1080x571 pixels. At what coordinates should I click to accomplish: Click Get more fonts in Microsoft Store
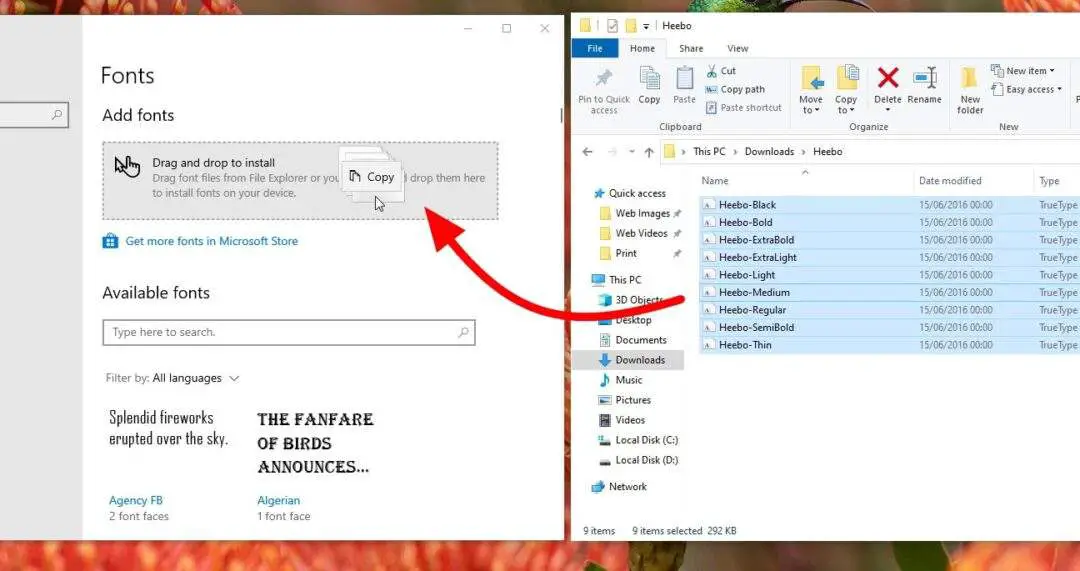[211, 241]
